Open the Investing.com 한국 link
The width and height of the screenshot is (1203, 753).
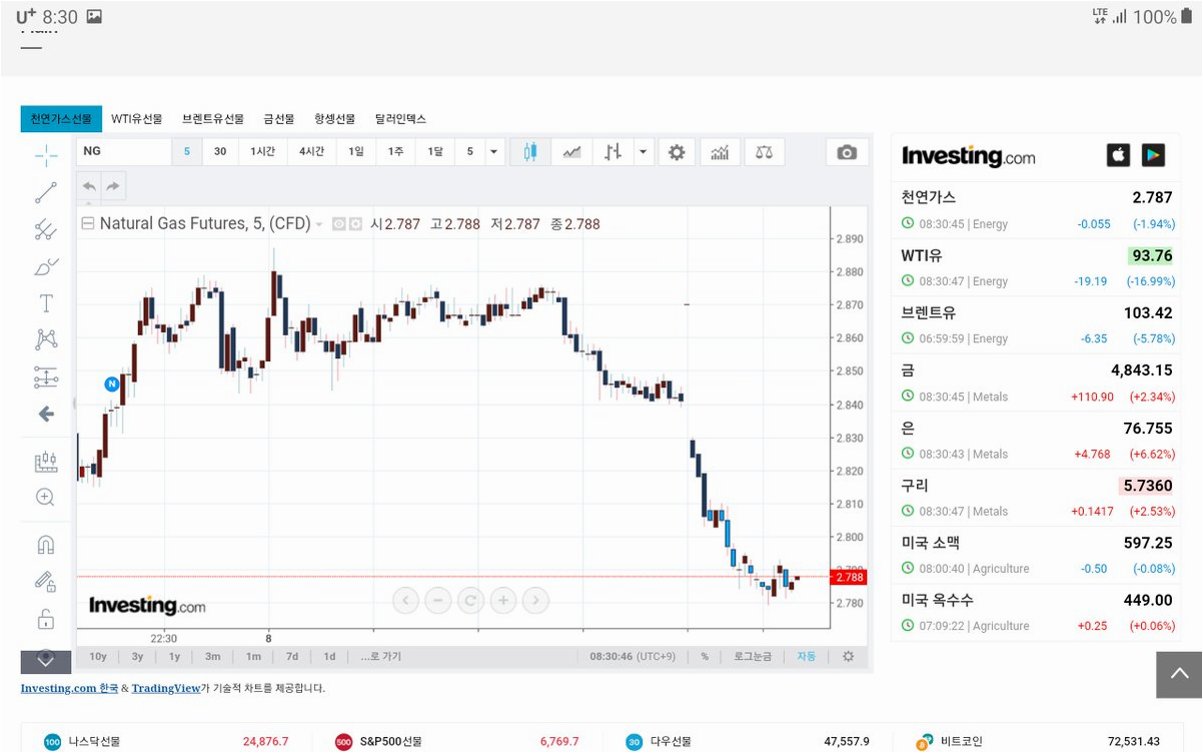click(70, 688)
